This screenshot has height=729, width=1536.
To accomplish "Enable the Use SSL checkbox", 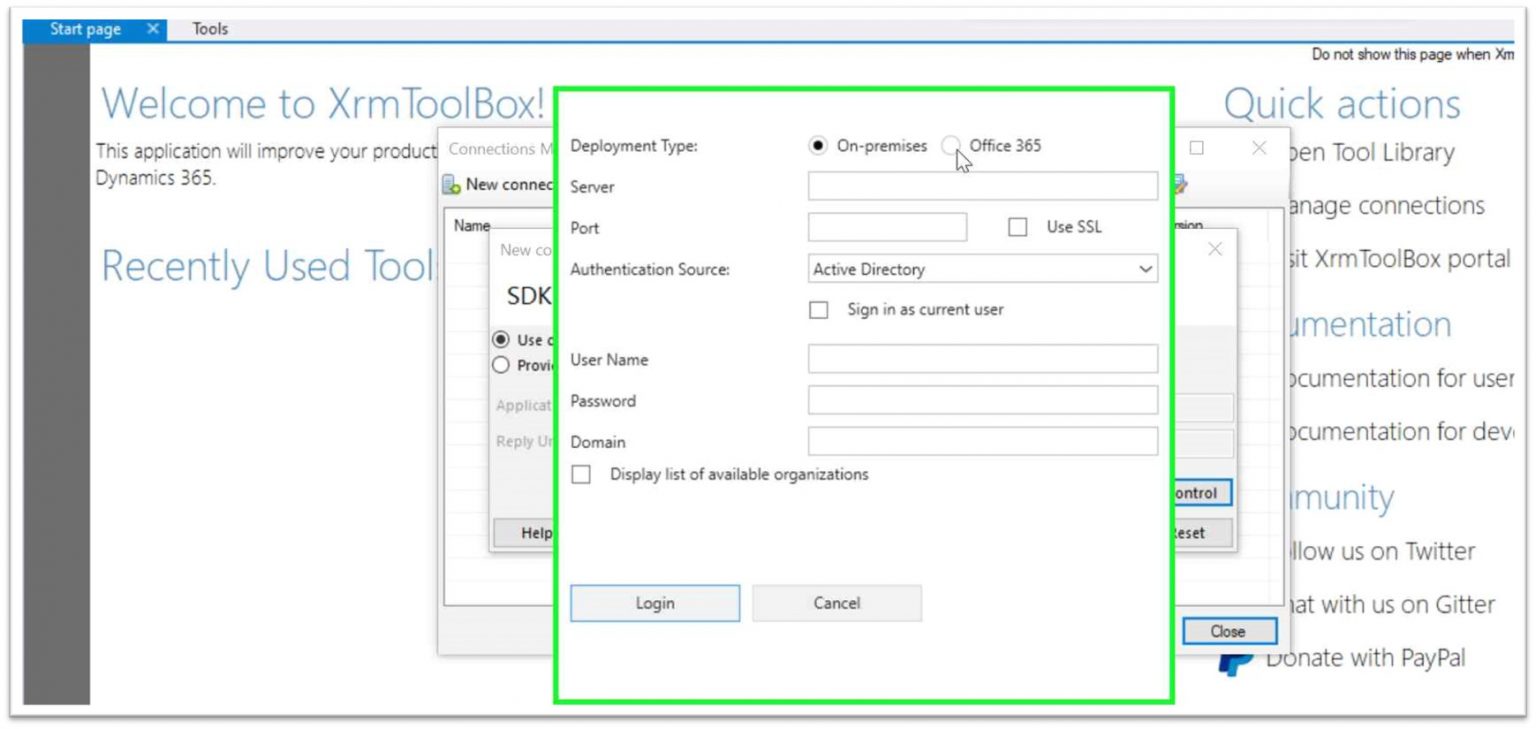I will coord(1018,227).
